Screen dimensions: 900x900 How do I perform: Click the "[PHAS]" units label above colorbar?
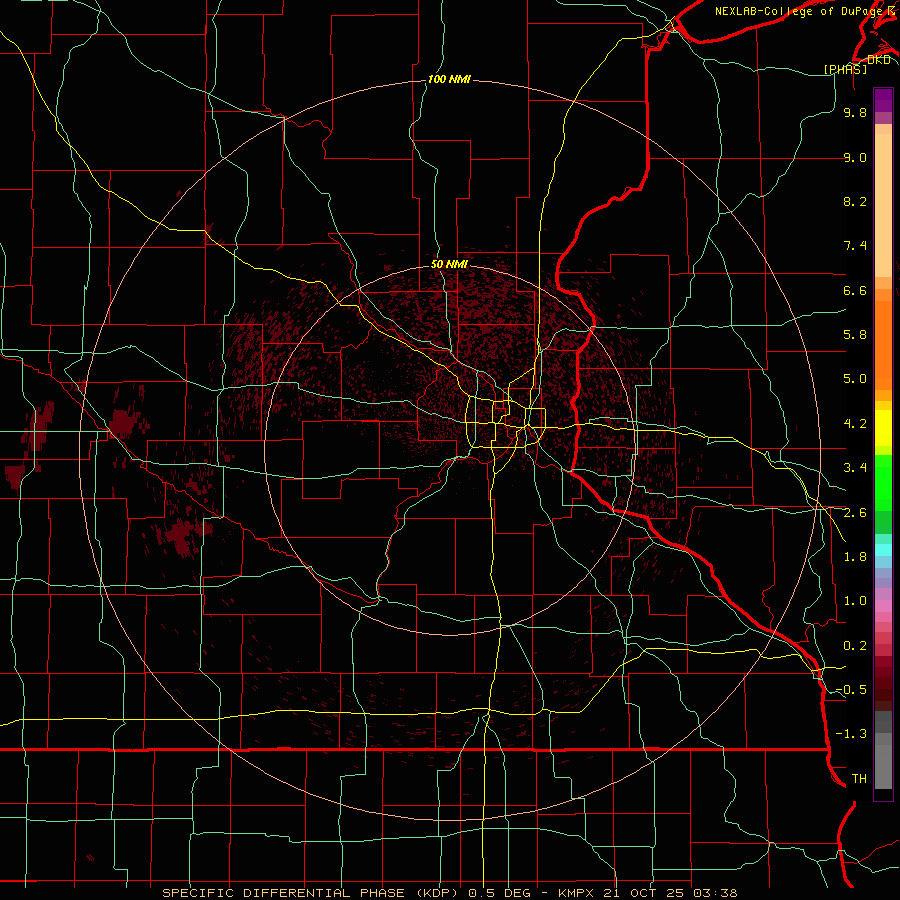[845, 69]
